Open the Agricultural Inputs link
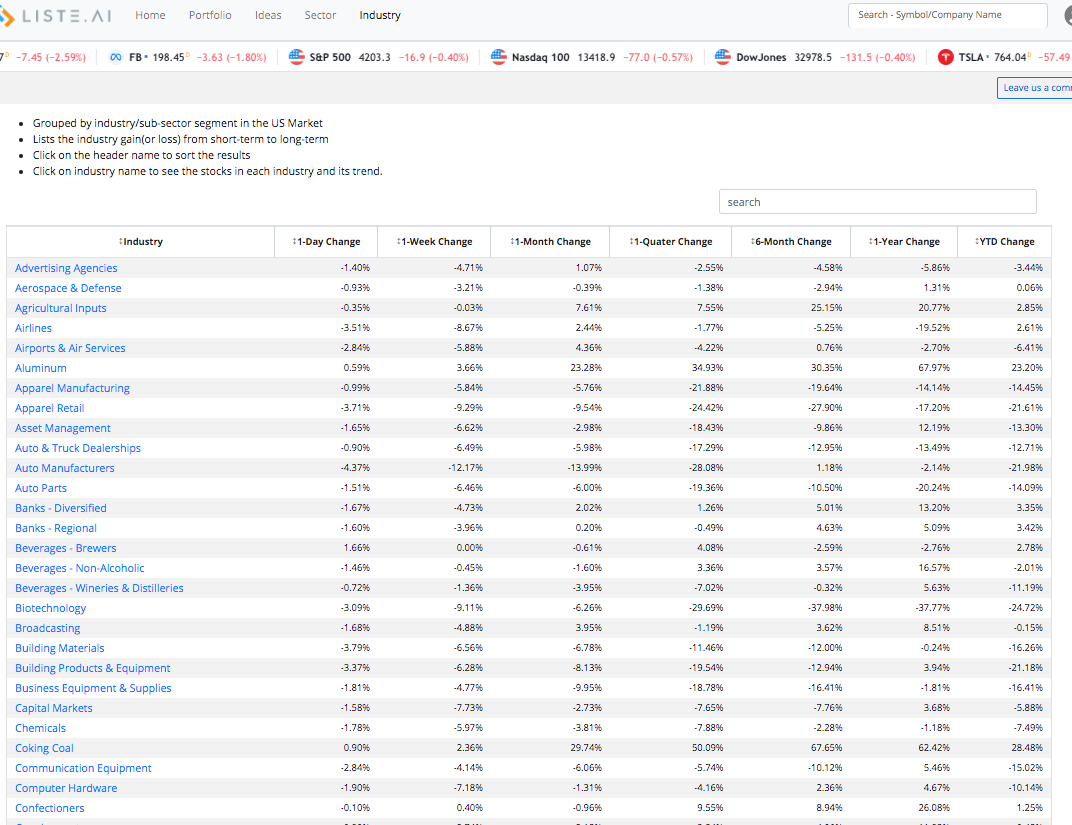Viewport: 1072px width, 825px height. (x=61, y=308)
